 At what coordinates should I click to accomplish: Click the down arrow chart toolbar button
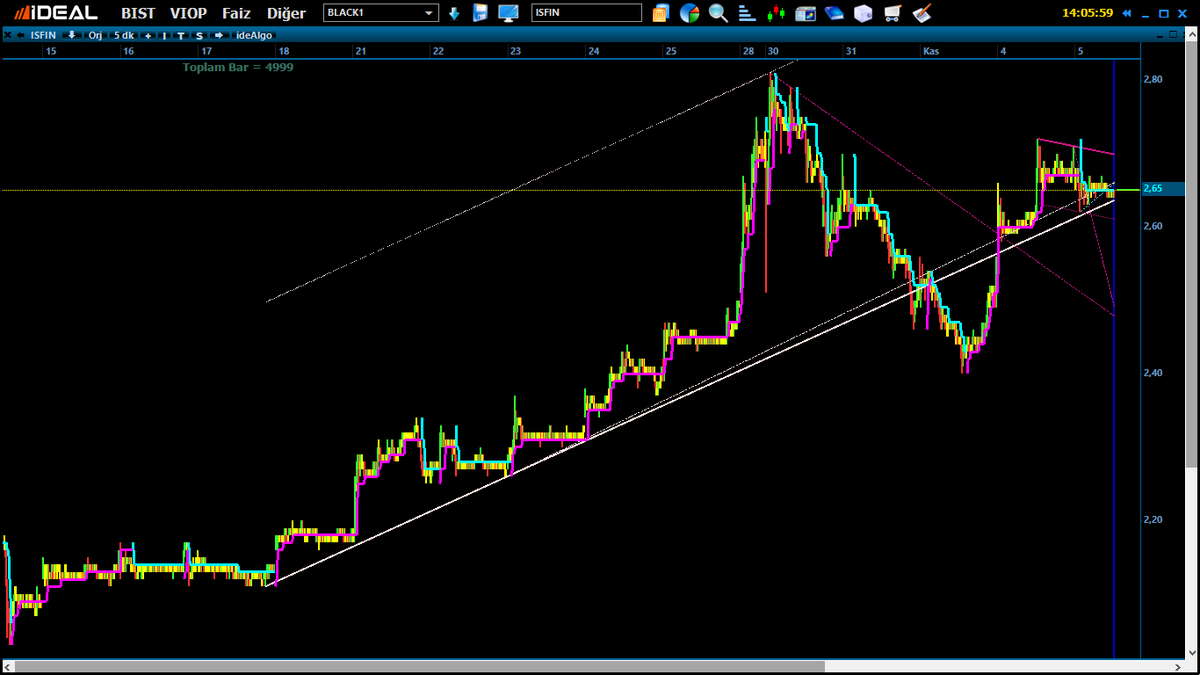(72, 35)
